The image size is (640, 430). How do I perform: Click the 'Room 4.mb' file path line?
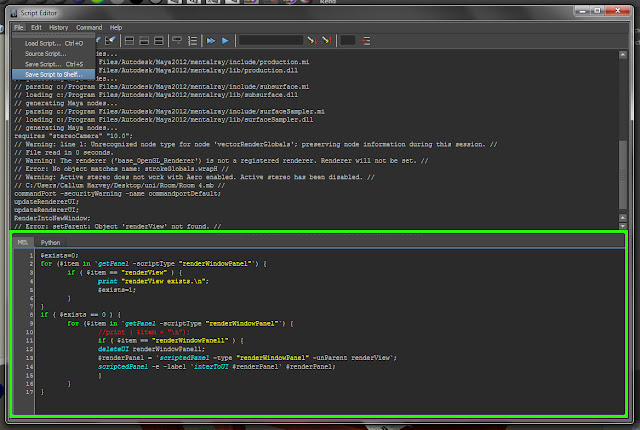pos(120,185)
